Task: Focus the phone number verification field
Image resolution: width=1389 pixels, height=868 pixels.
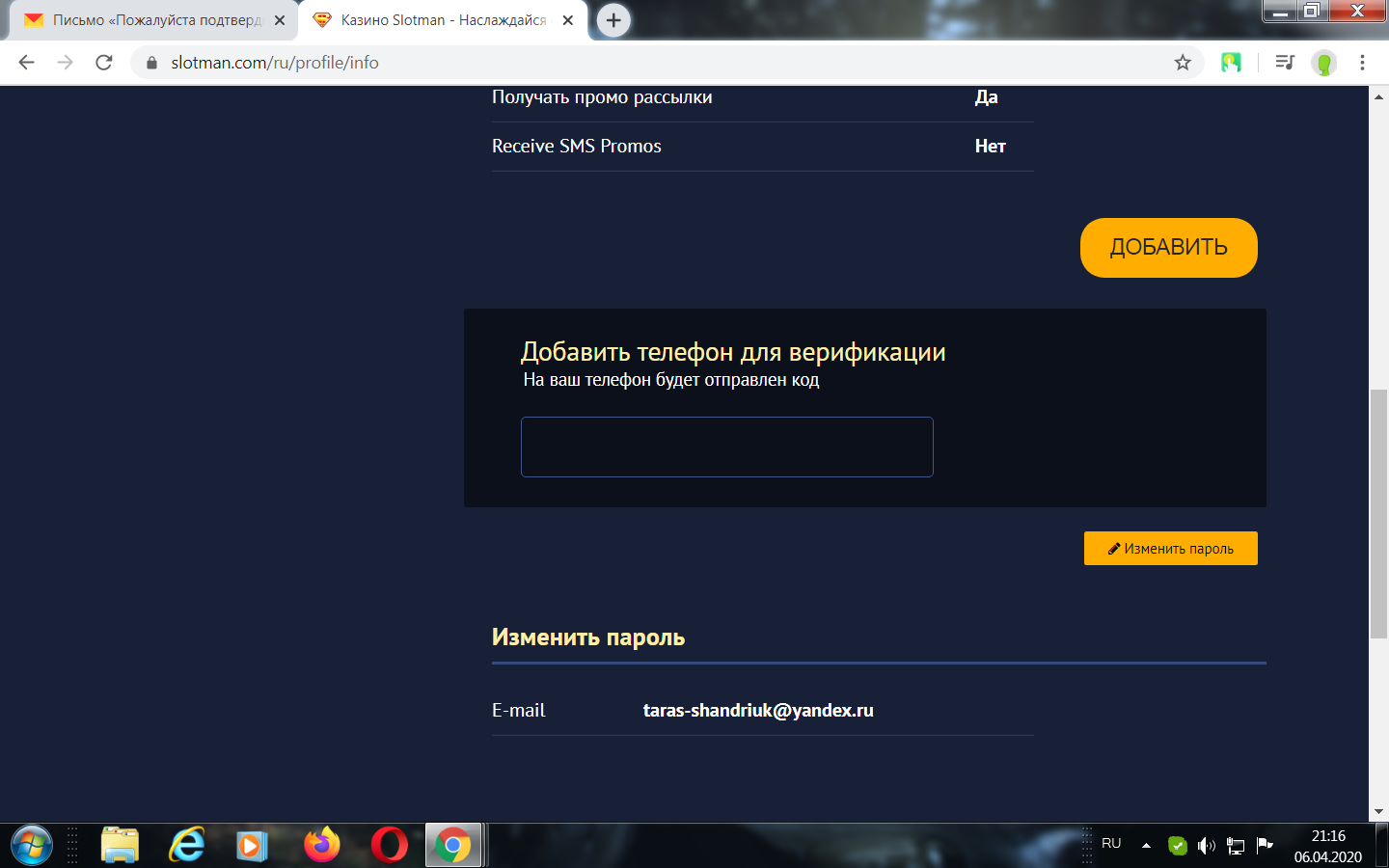Action: click(727, 447)
